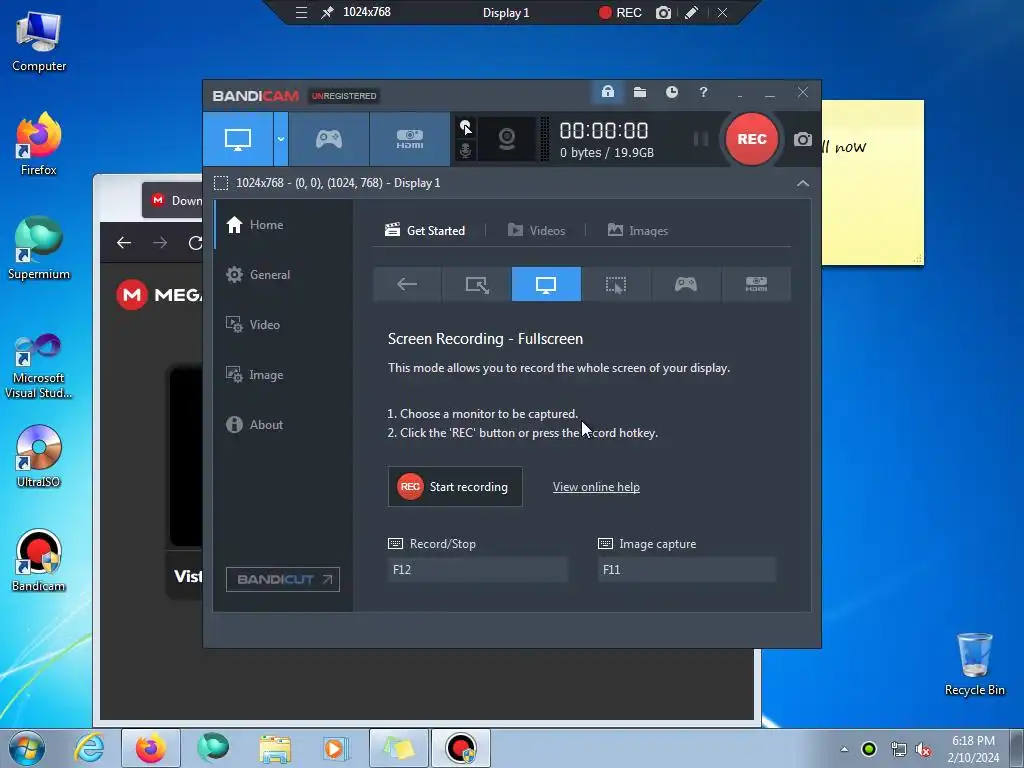Image resolution: width=1024 pixels, height=768 pixels.
Task: Show hidden tray icons arrow
Action: coord(844,749)
